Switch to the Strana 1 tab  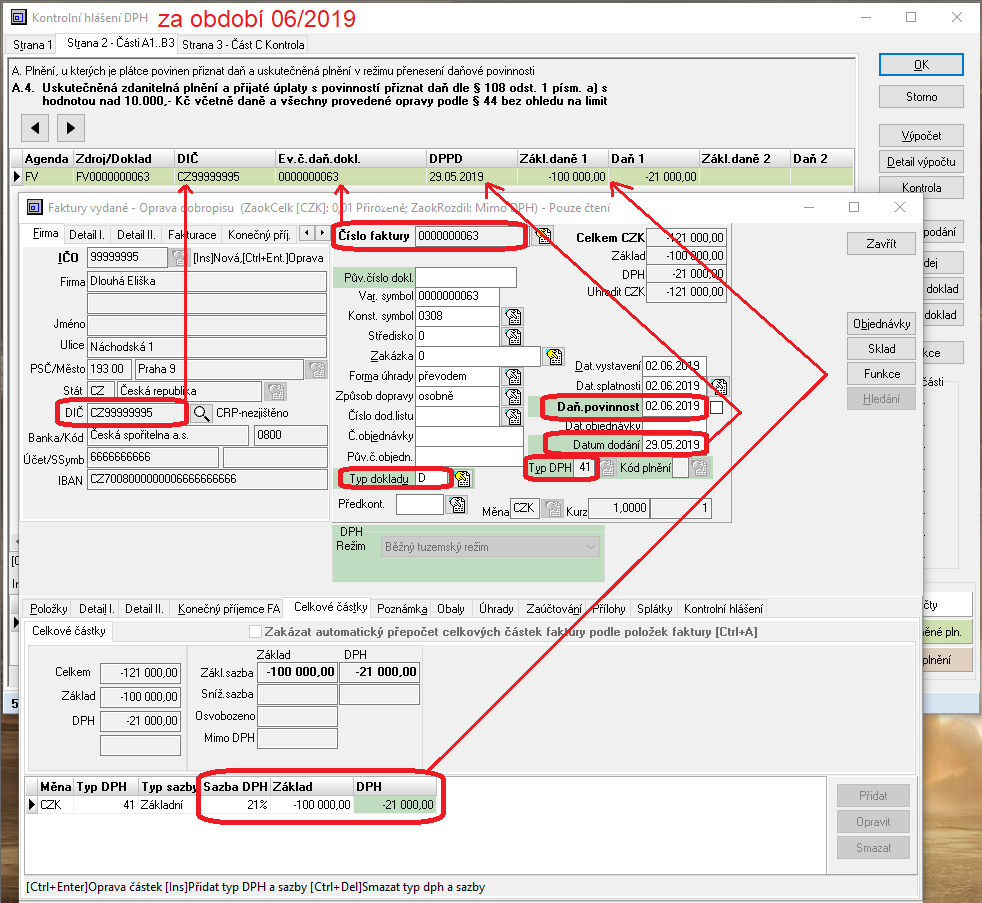[x=33, y=44]
